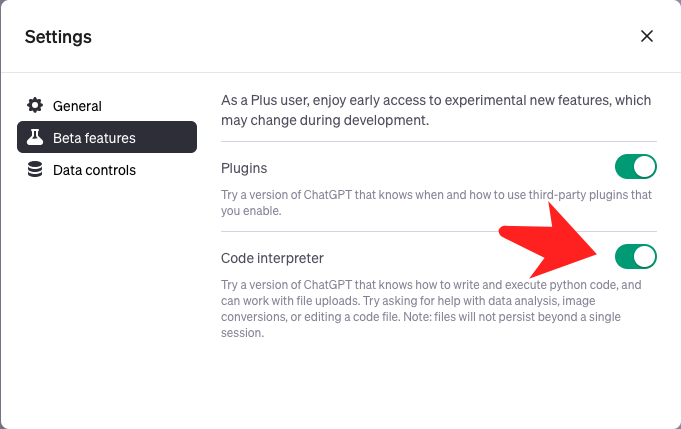Click the flask icon for Beta features
The width and height of the screenshot is (681, 429).
(35, 137)
